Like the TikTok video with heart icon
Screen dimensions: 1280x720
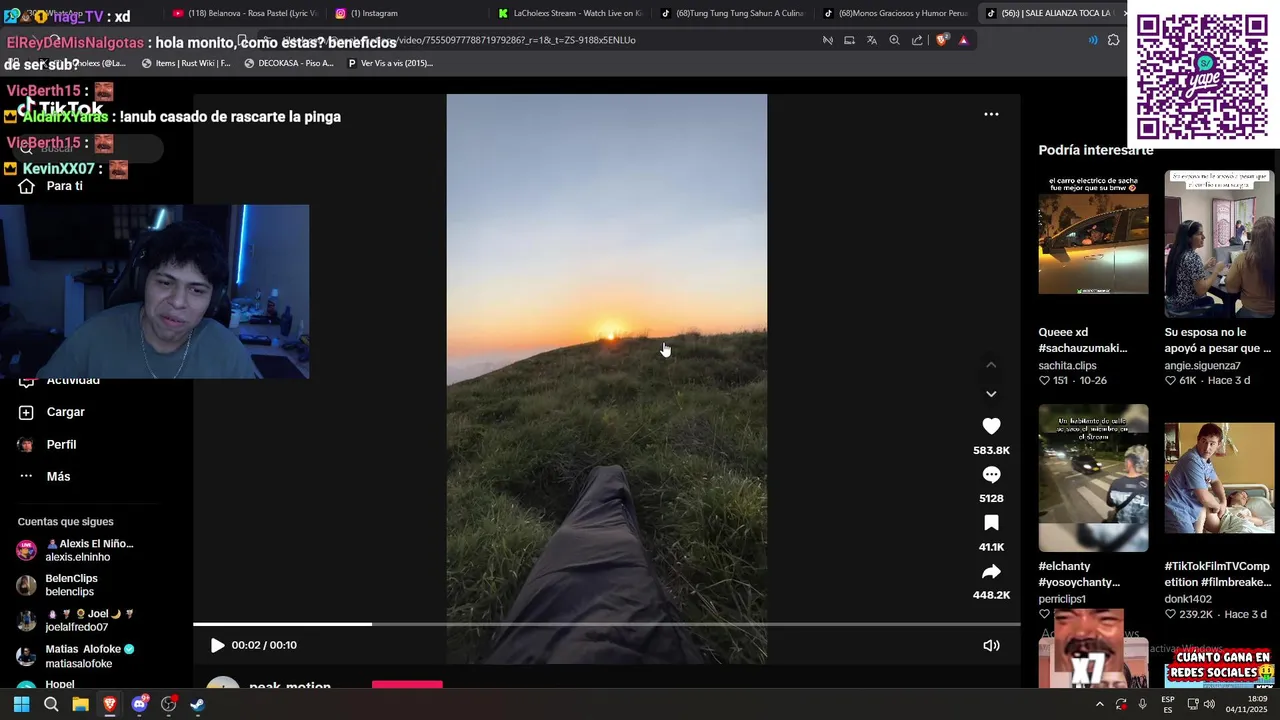pyautogui.click(x=991, y=426)
